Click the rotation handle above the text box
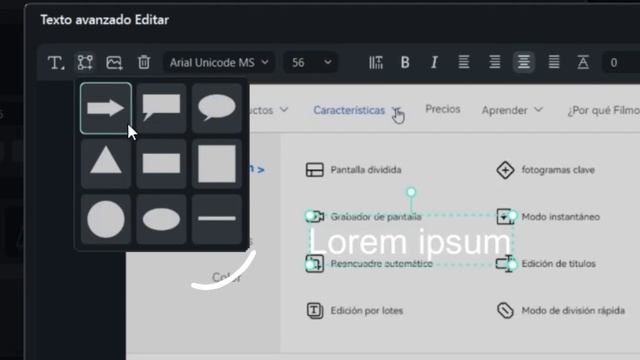The width and height of the screenshot is (640, 360). [x=411, y=192]
